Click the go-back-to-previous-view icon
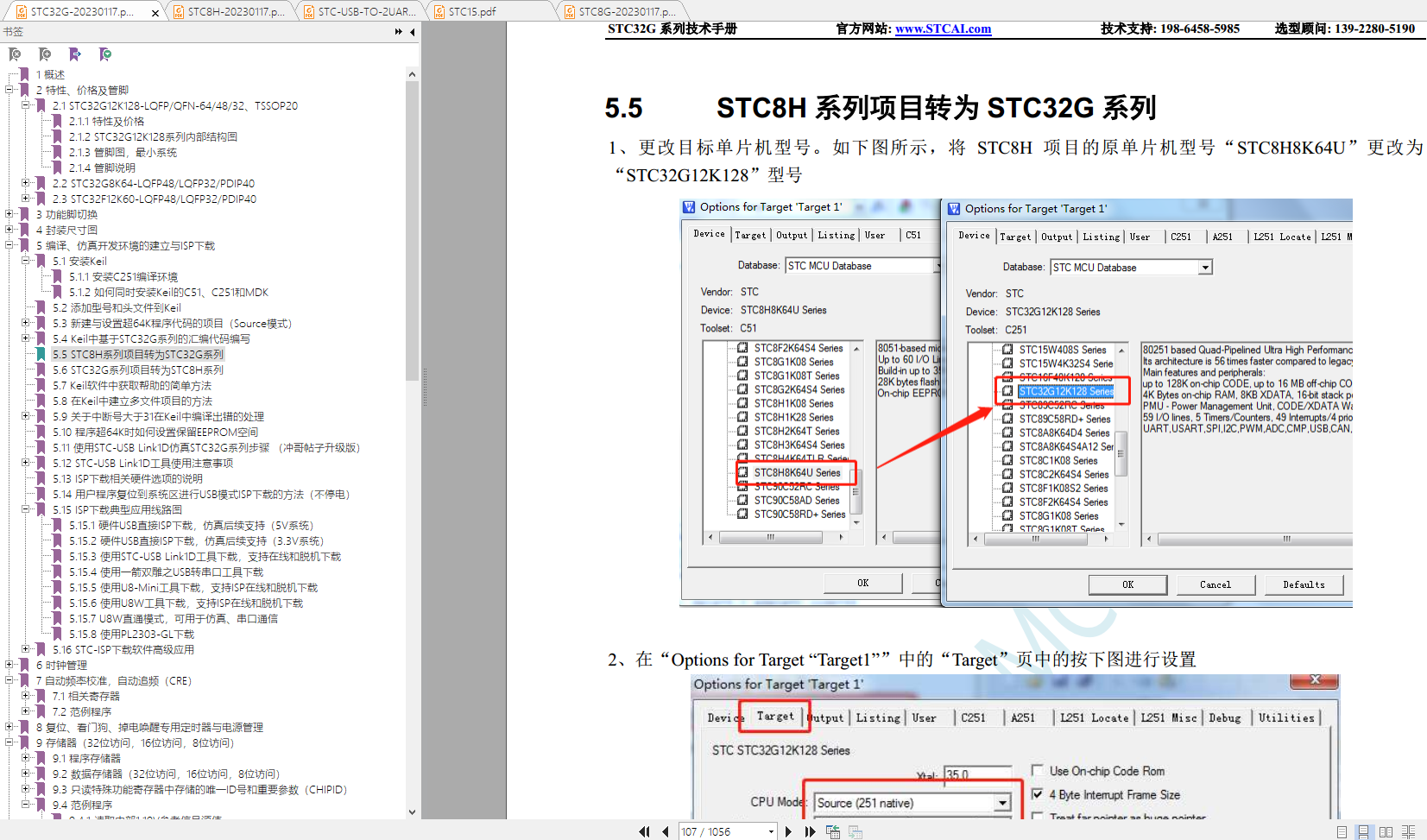Image resolution: width=1427 pixels, height=840 pixels. click(x=832, y=831)
